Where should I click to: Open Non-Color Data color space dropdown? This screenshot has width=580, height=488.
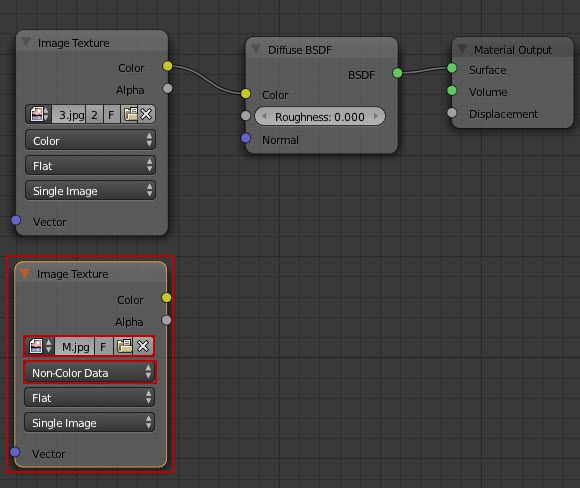click(90, 373)
